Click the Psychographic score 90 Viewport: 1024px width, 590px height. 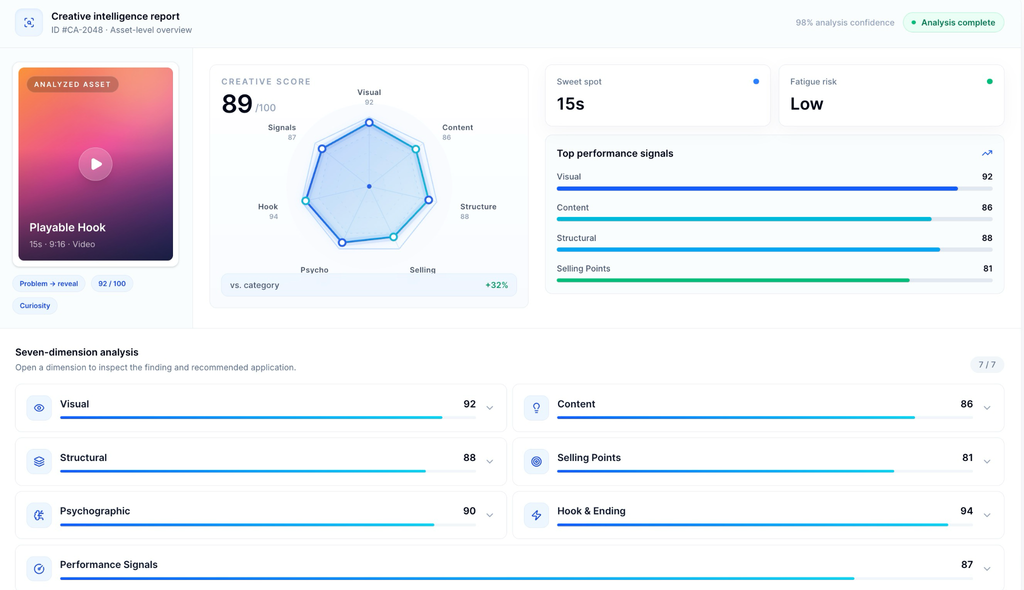coord(470,511)
